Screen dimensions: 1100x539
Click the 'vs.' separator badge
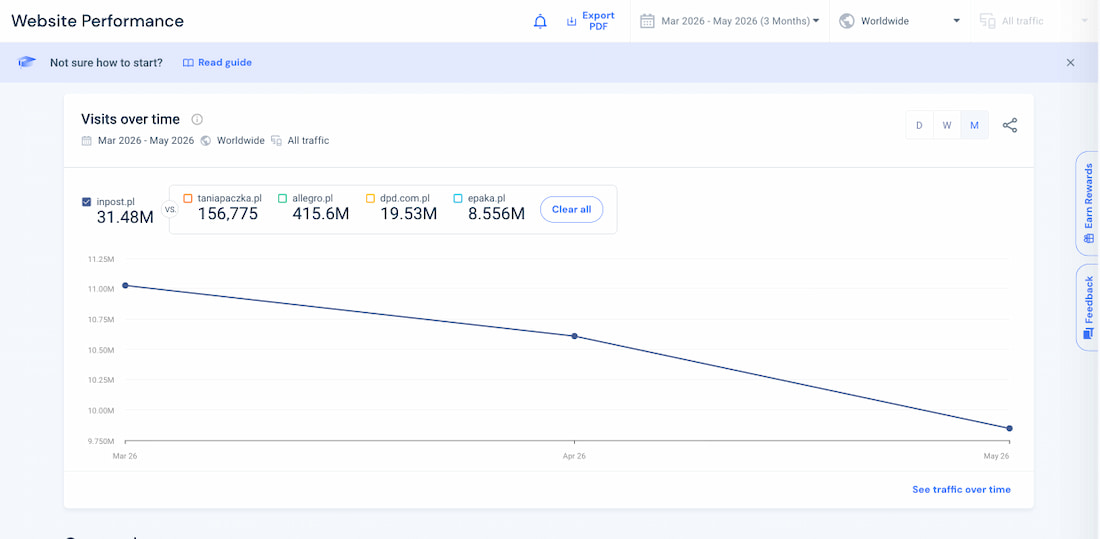pos(170,209)
